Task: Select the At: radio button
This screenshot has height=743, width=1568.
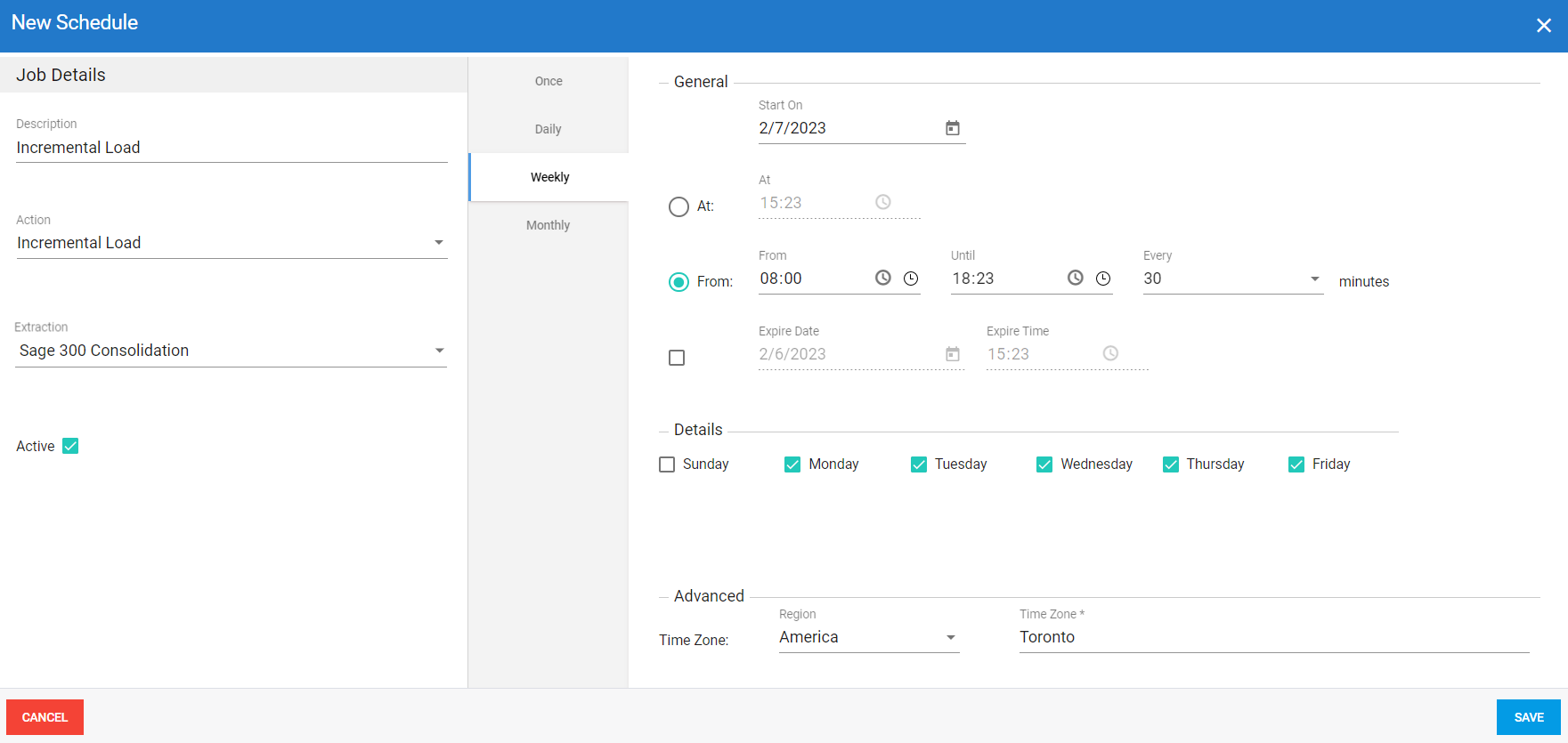Action: tap(678, 206)
